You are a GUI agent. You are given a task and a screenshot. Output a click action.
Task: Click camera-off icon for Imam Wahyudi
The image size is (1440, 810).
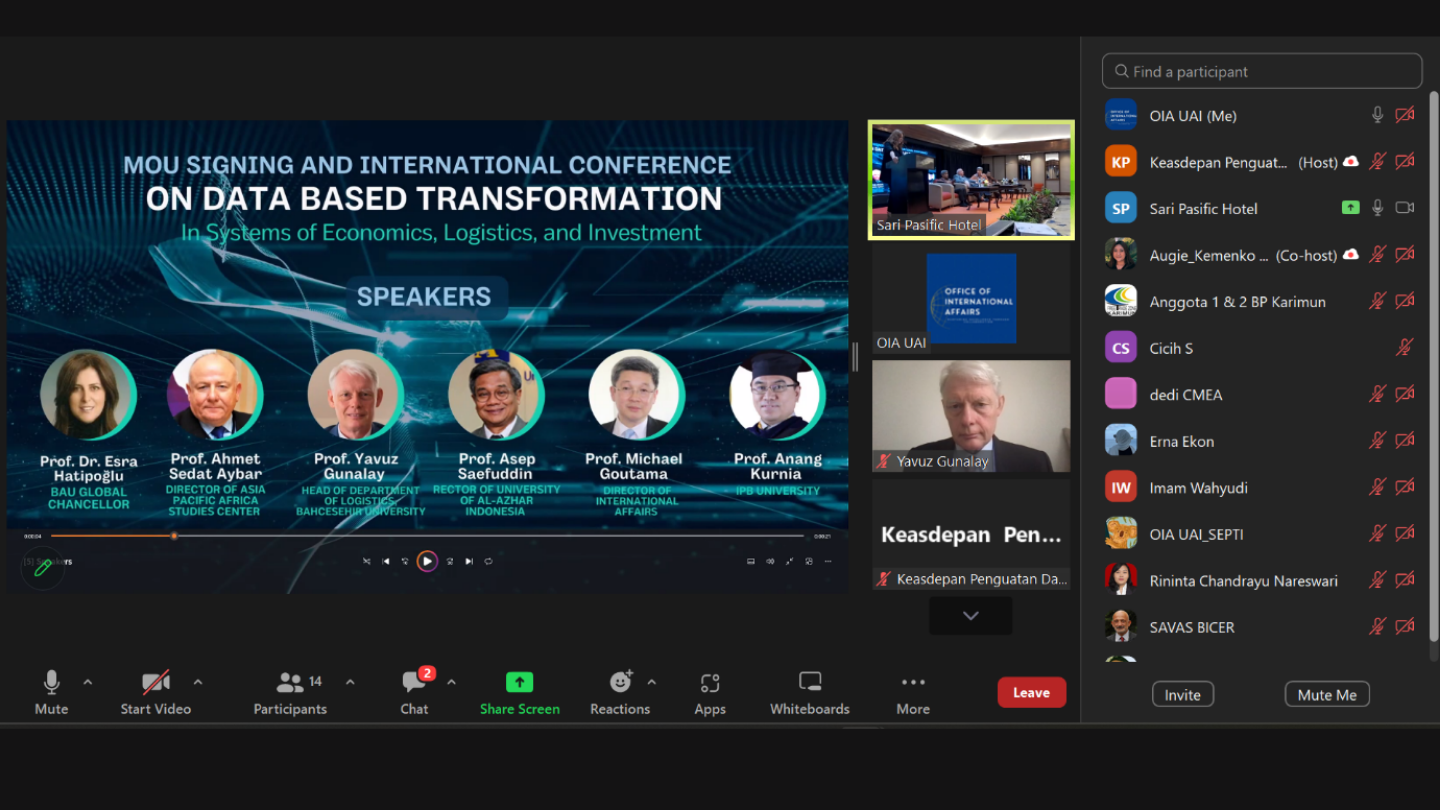coord(1405,487)
